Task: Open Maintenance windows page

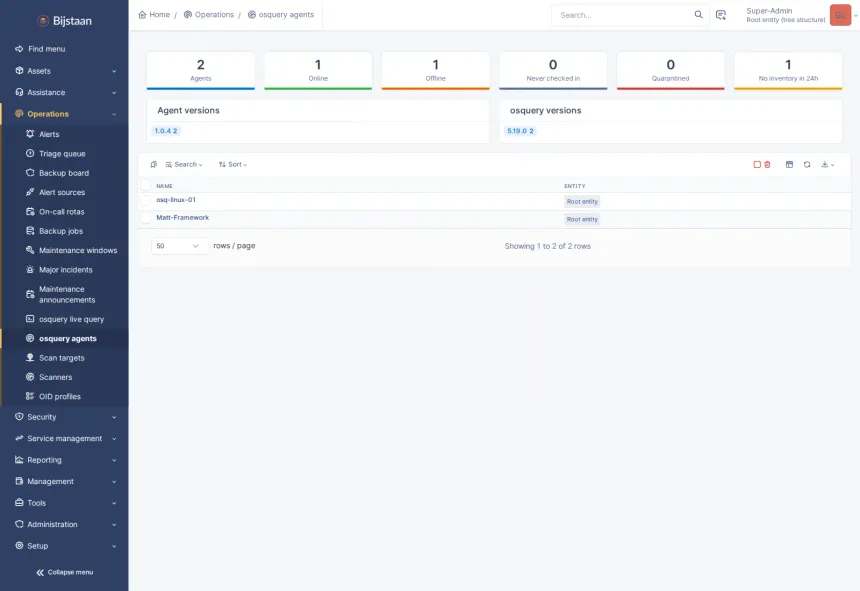Action: coord(78,250)
